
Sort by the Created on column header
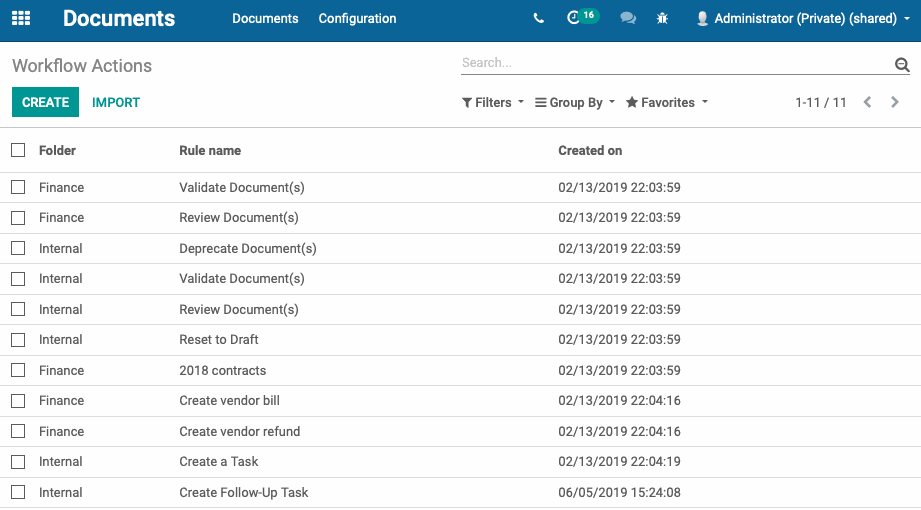coord(590,150)
